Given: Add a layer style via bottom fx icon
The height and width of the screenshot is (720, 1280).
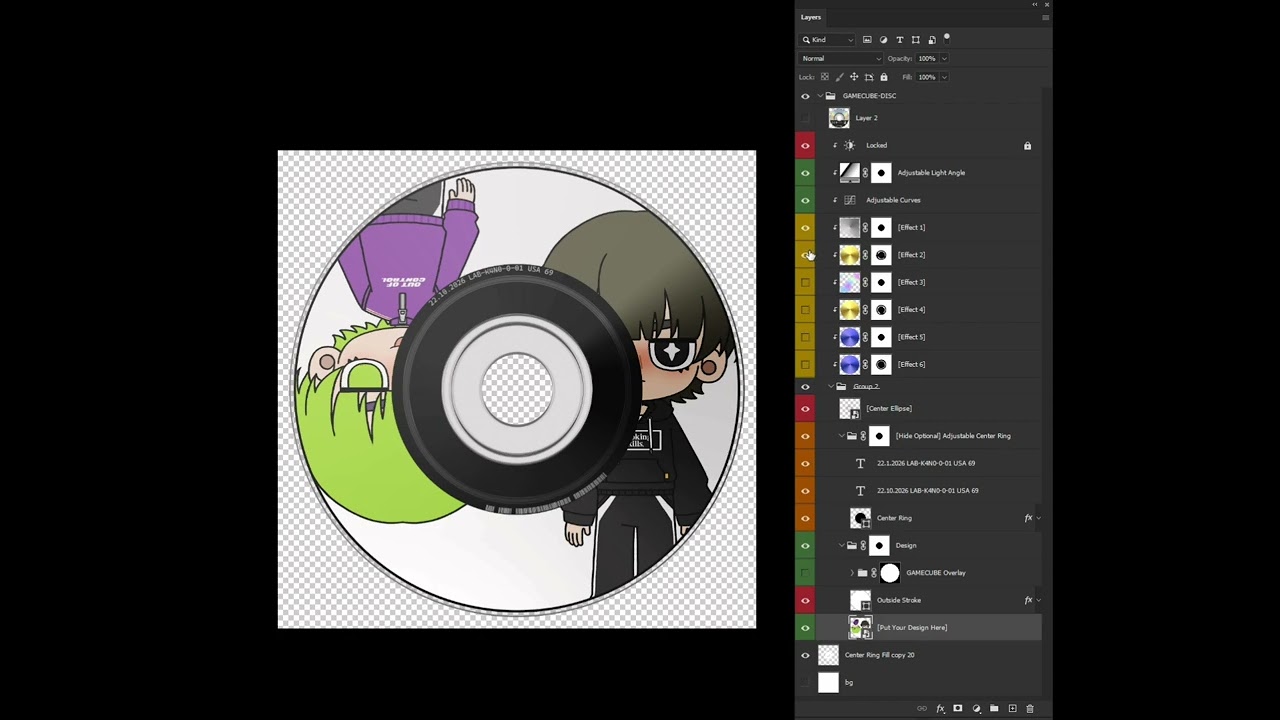Looking at the screenshot, I should [x=940, y=708].
